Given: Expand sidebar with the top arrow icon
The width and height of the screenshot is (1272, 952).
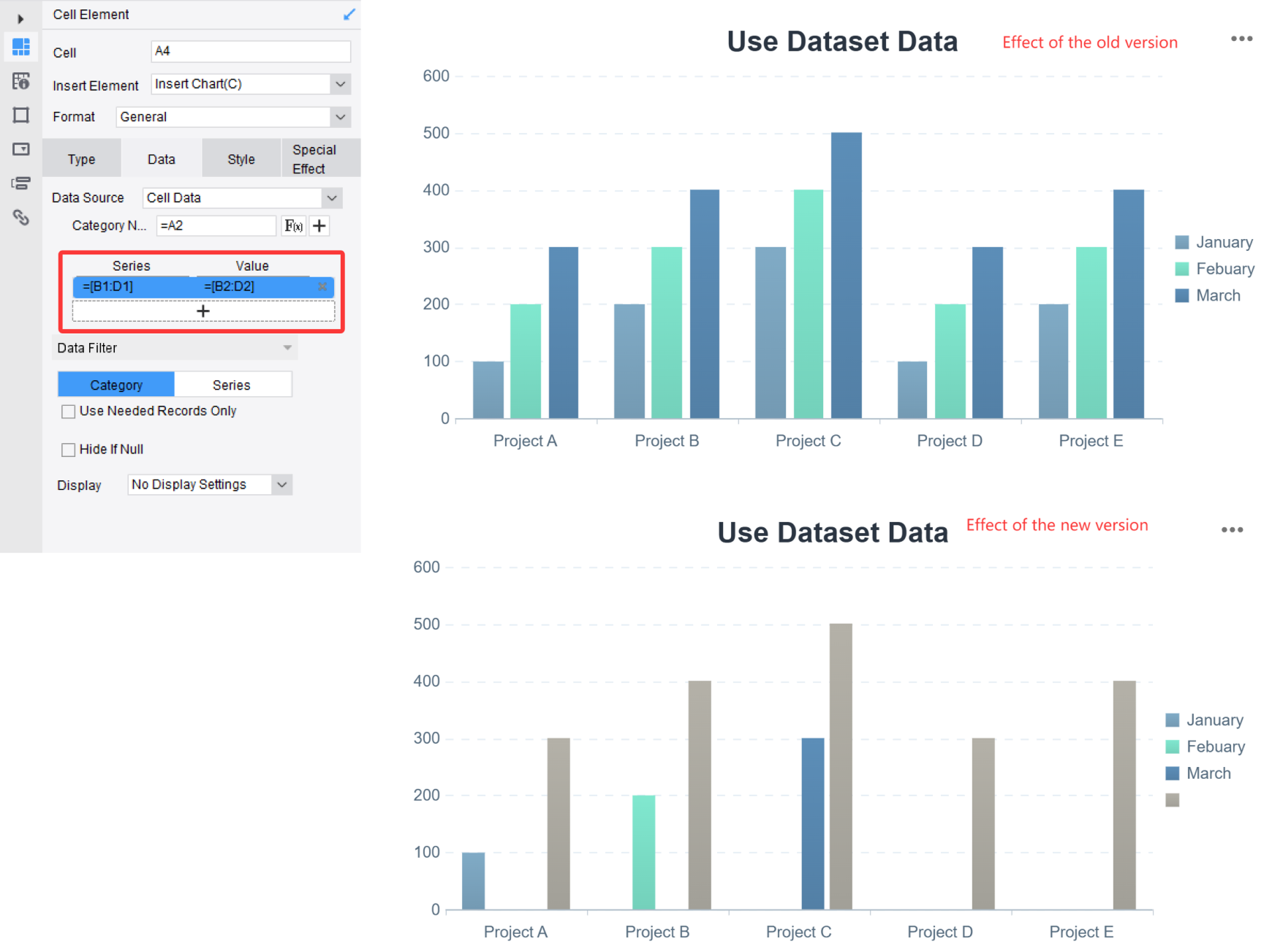Looking at the screenshot, I should pos(20,19).
